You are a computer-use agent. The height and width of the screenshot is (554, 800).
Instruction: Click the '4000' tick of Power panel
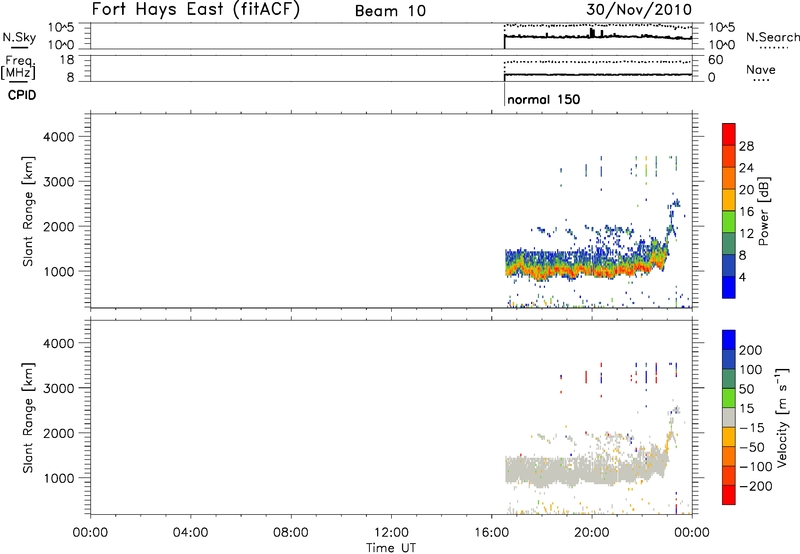click(58, 137)
